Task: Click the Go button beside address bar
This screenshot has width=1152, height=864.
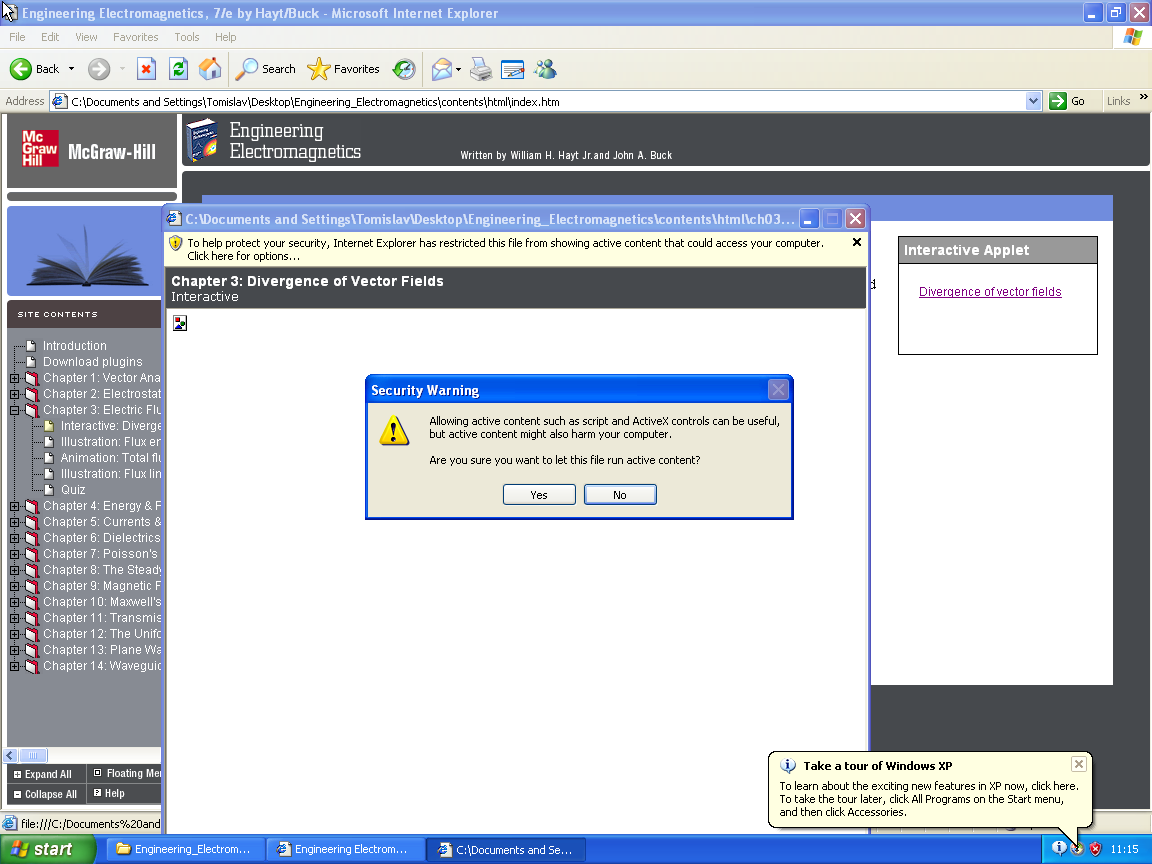Action: (x=1068, y=101)
